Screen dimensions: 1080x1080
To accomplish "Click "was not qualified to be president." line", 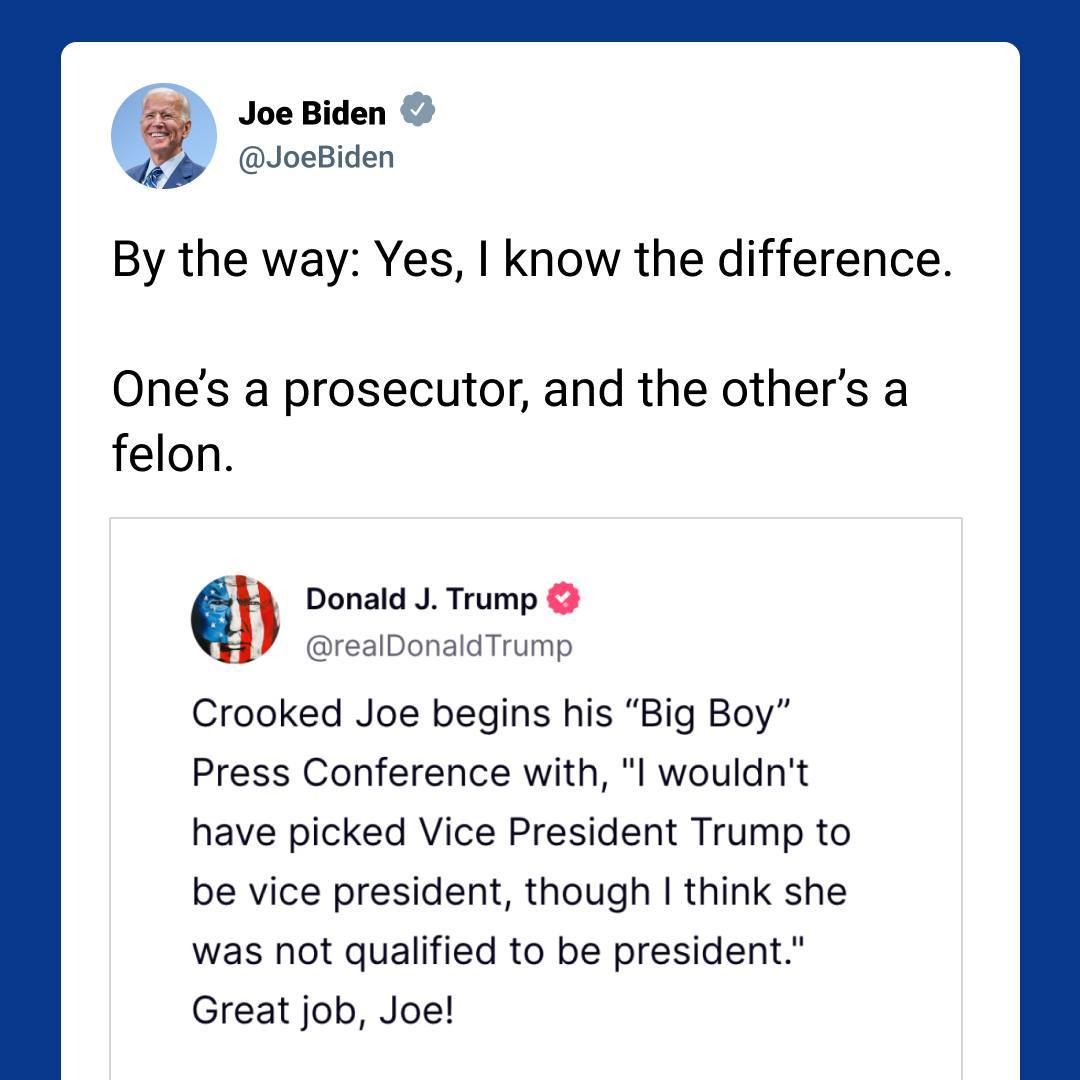I will point(498,951).
